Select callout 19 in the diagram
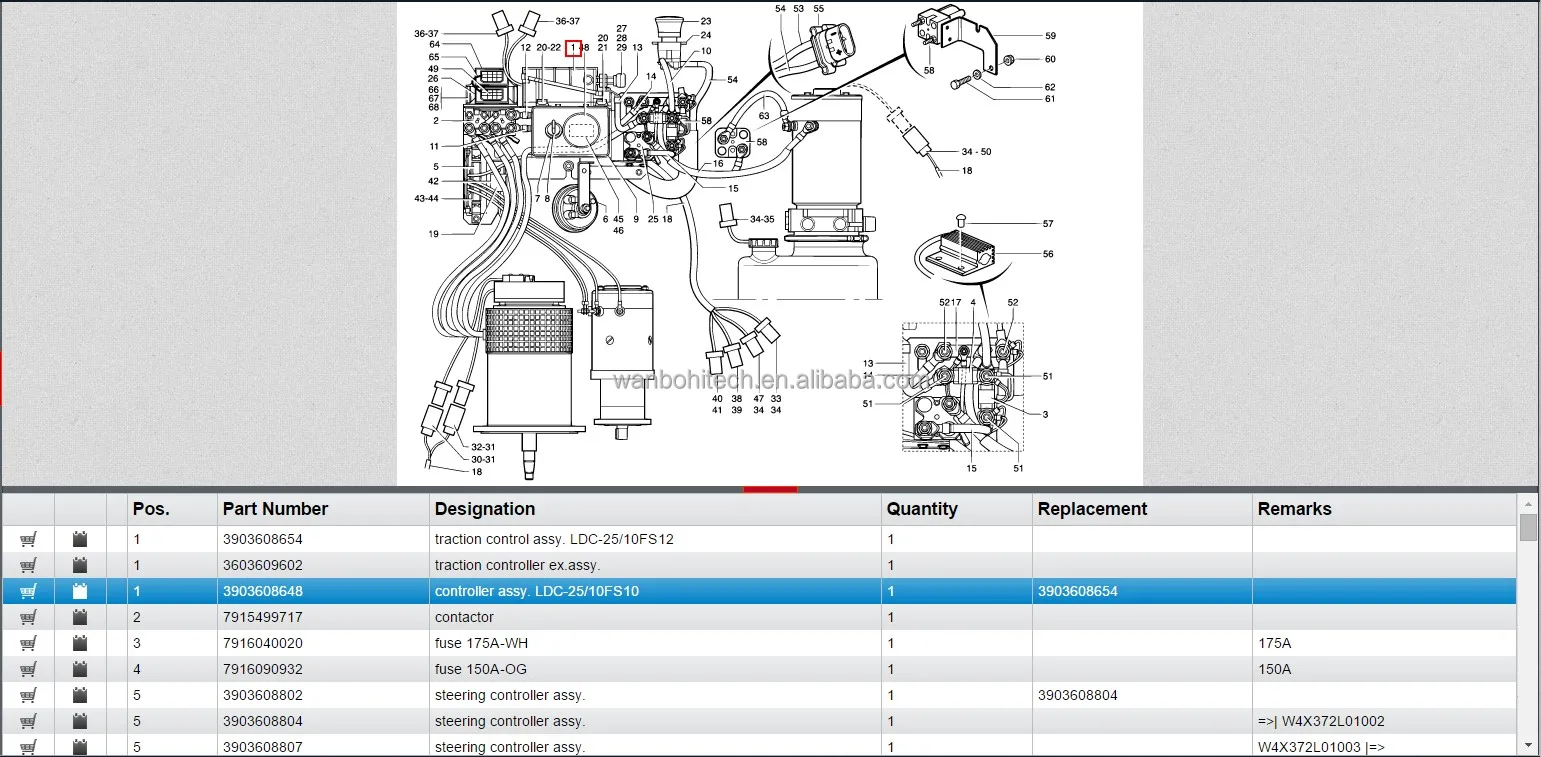This screenshot has height=757, width=1541. (434, 234)
